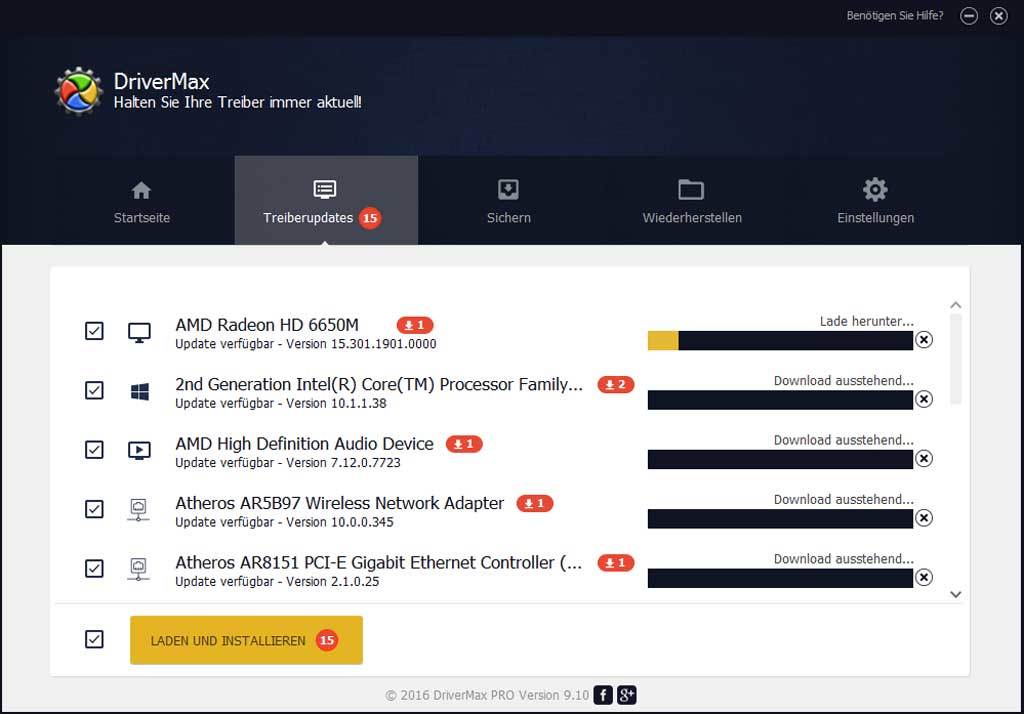The image size is (1024, 714).
Task: Click the download badge for AMD High Definition Audio
Action: (464, 444)
